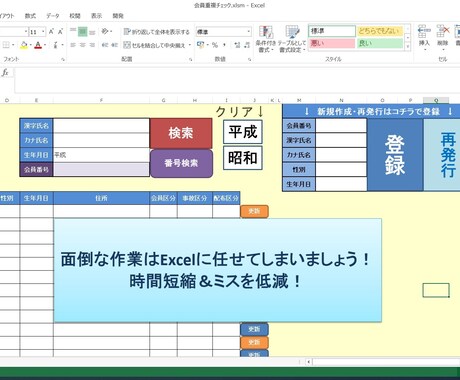The width and height of the screenshot is (460, 380).
Task: Expand the cell styles gallery more arrow
Action: click(407, 47)
